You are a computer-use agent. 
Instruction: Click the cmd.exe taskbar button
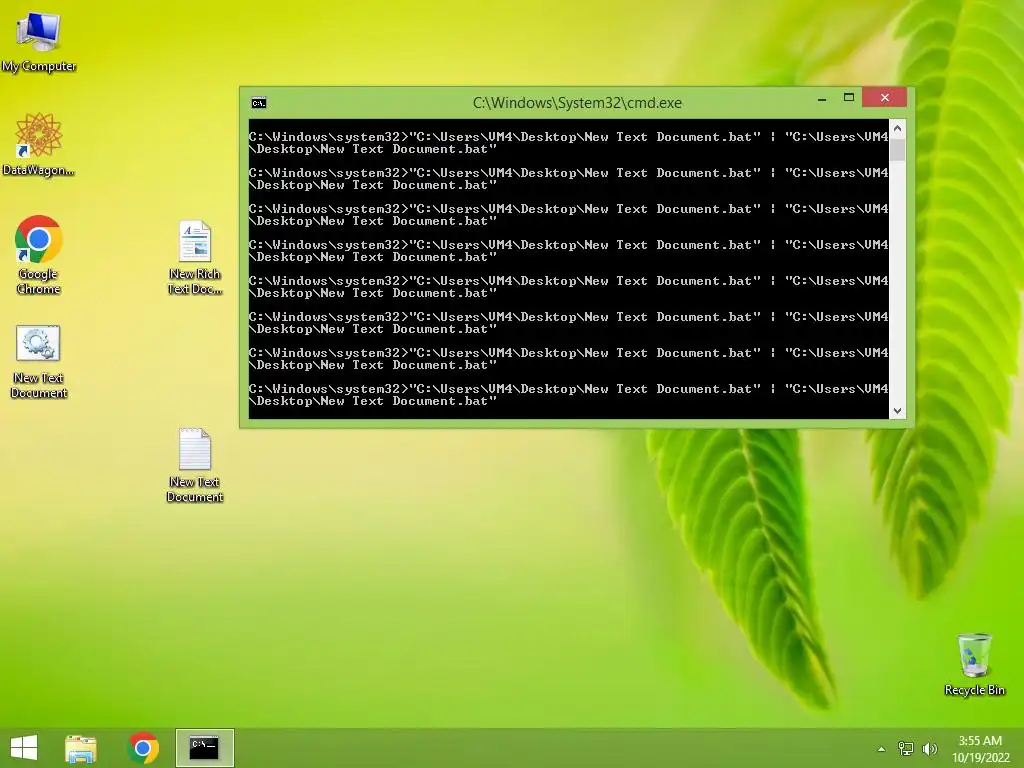click(204, 748)
